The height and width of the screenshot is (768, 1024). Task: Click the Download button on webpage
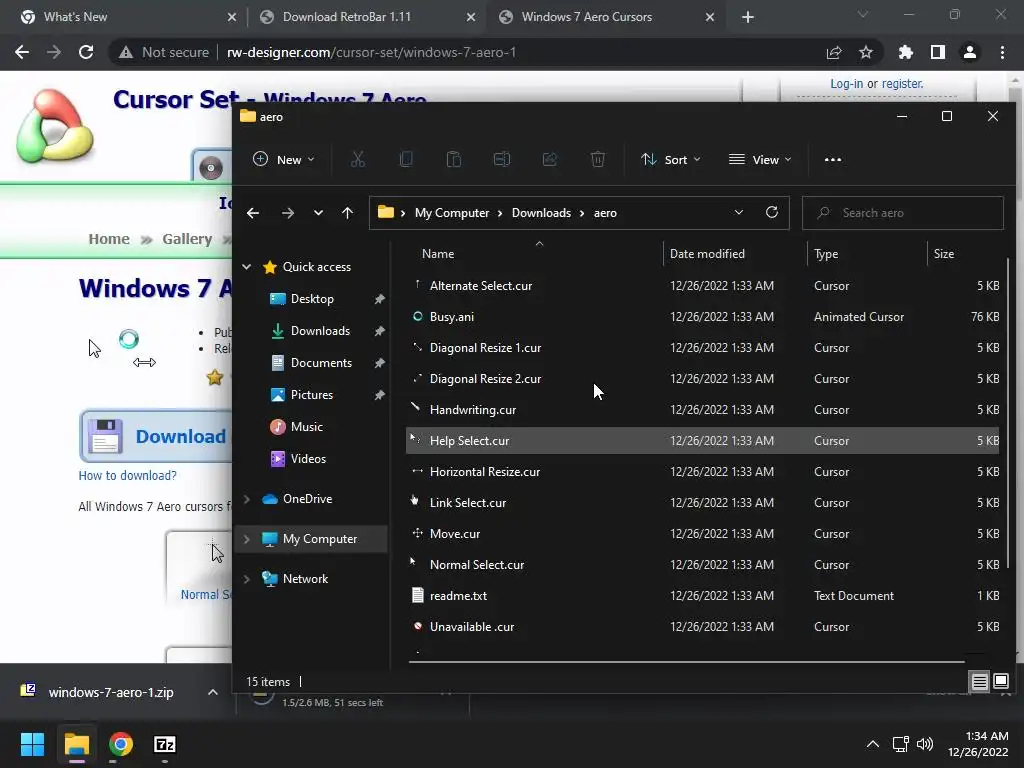[x=157, y=436]
